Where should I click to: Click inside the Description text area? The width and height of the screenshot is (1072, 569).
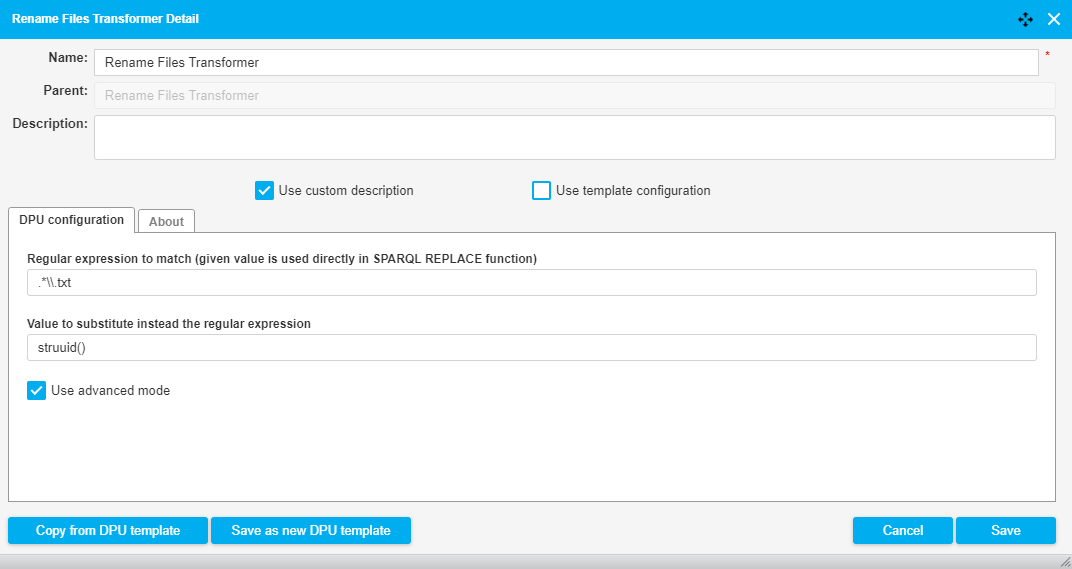click(574, 137)
